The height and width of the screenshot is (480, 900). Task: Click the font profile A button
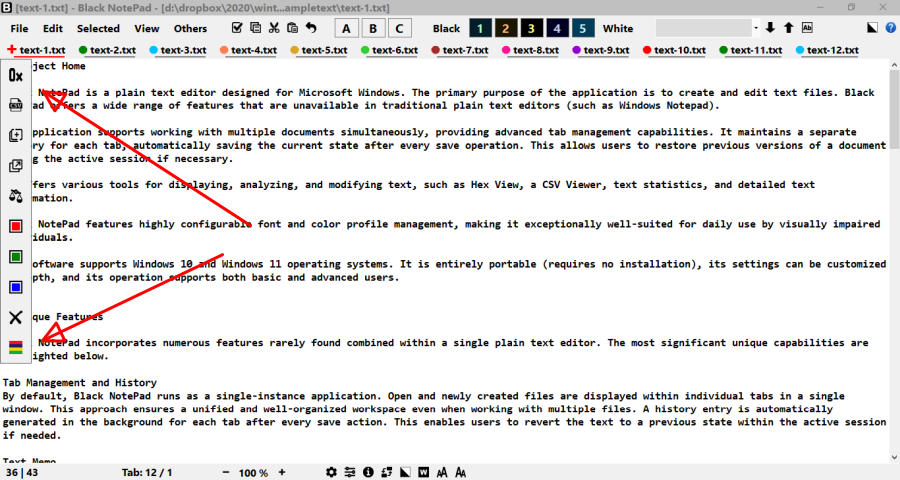pos(346,28)
